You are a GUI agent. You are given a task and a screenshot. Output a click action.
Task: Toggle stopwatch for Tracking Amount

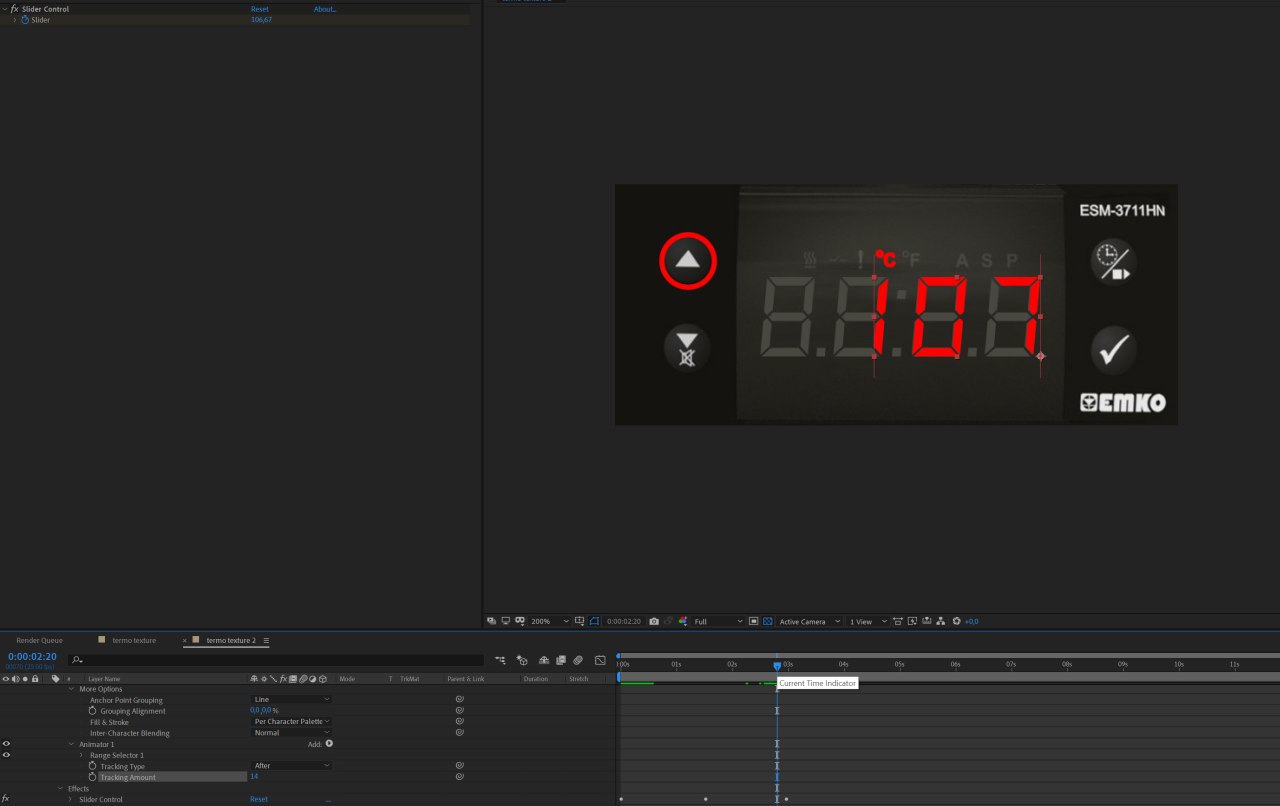click(x=92, y=776)
